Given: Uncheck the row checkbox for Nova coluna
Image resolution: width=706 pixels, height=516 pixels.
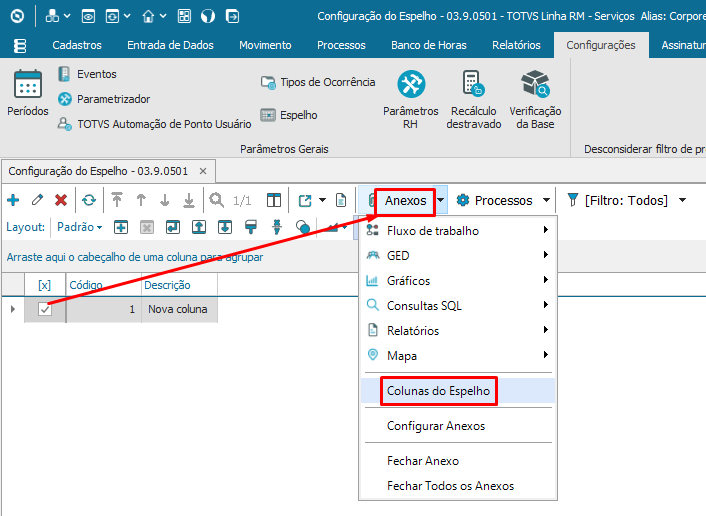Looking at the screenshot, I should 45,309.
